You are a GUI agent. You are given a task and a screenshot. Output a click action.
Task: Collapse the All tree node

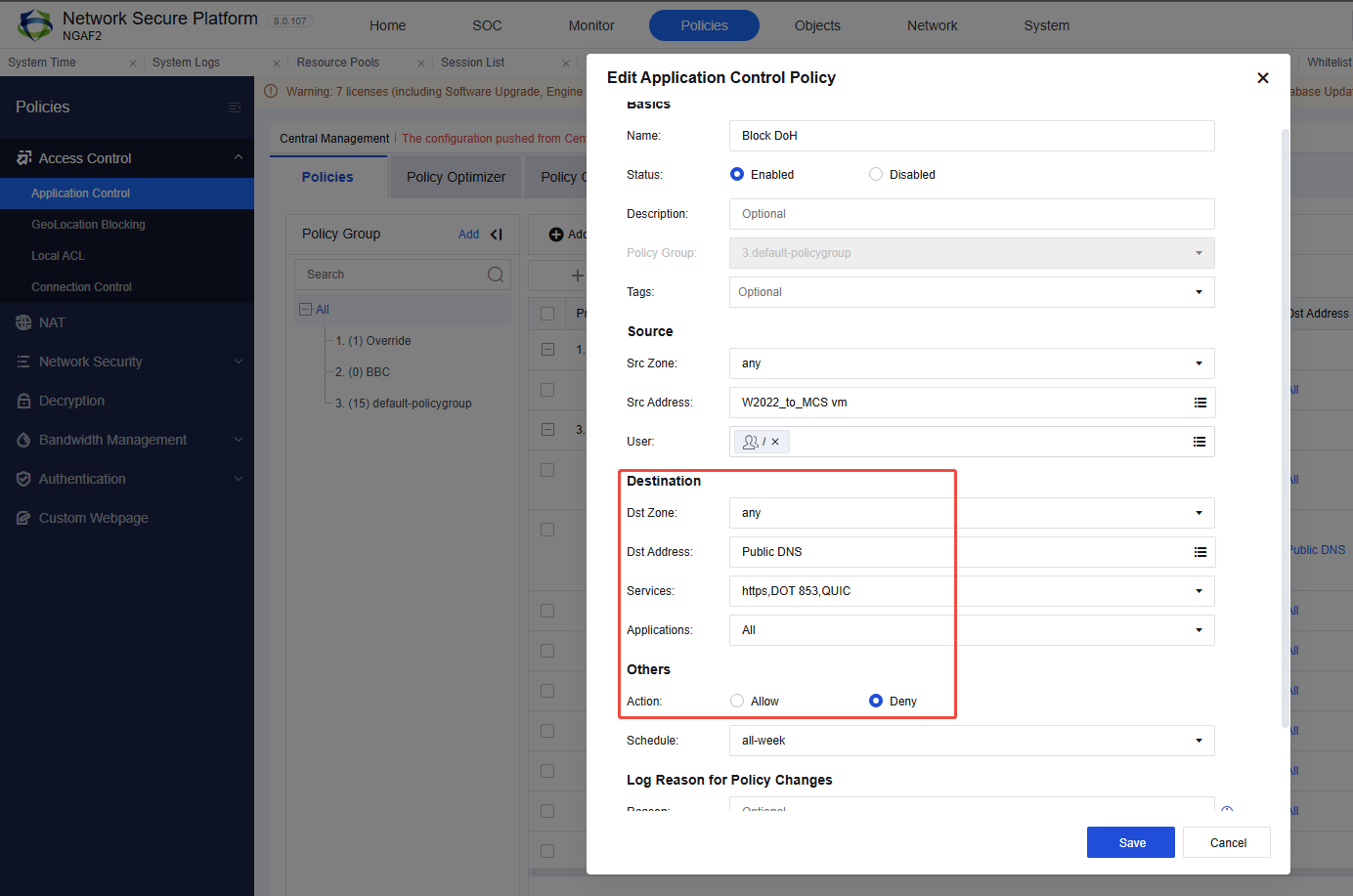(x=305, y=310)
